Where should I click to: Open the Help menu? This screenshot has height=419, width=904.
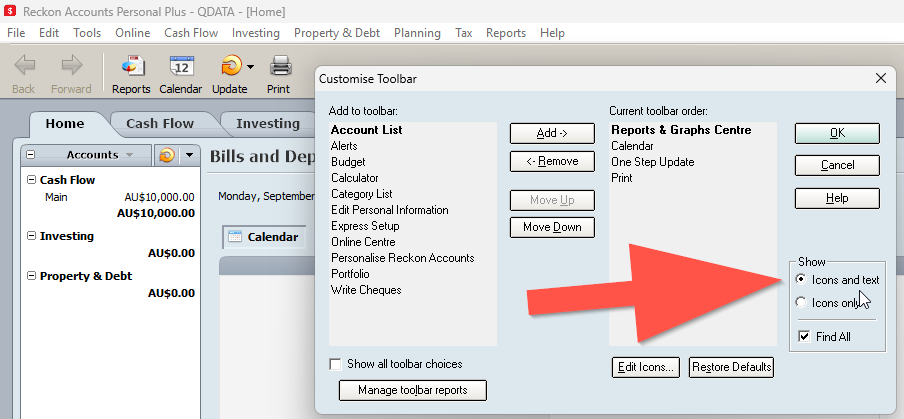552,33
